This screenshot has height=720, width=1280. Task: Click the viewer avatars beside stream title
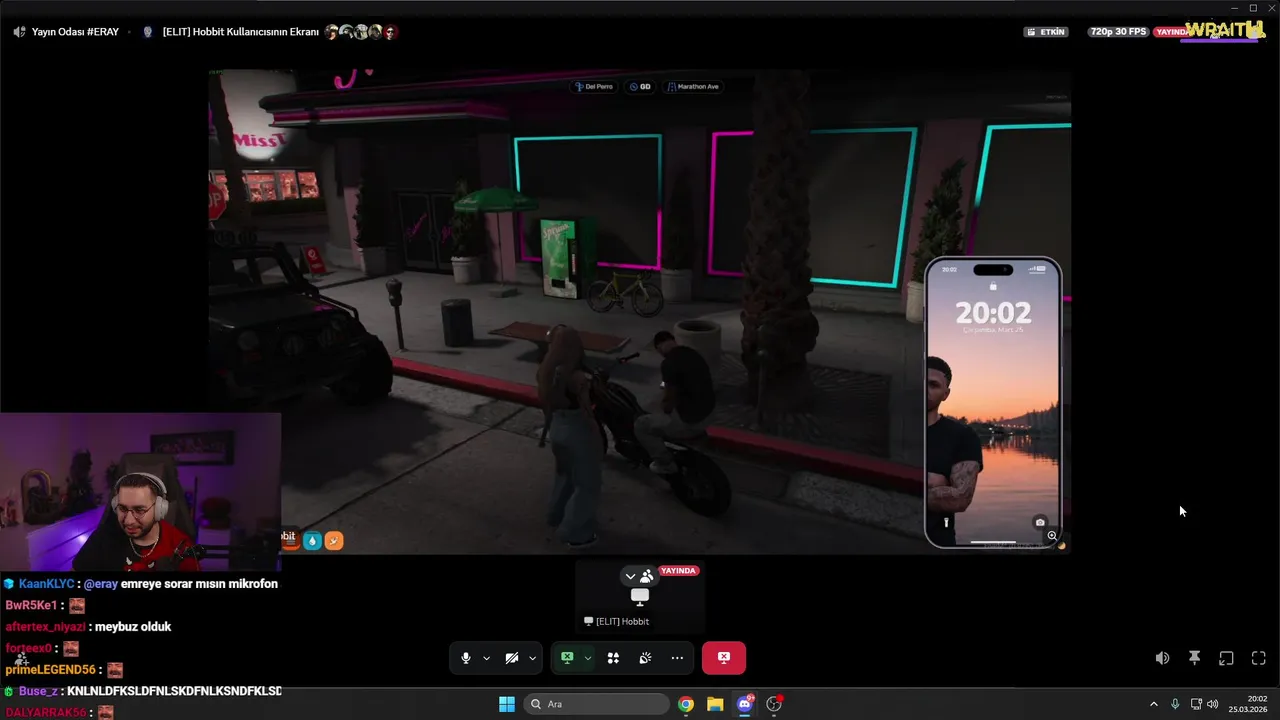tap(361, 32)
